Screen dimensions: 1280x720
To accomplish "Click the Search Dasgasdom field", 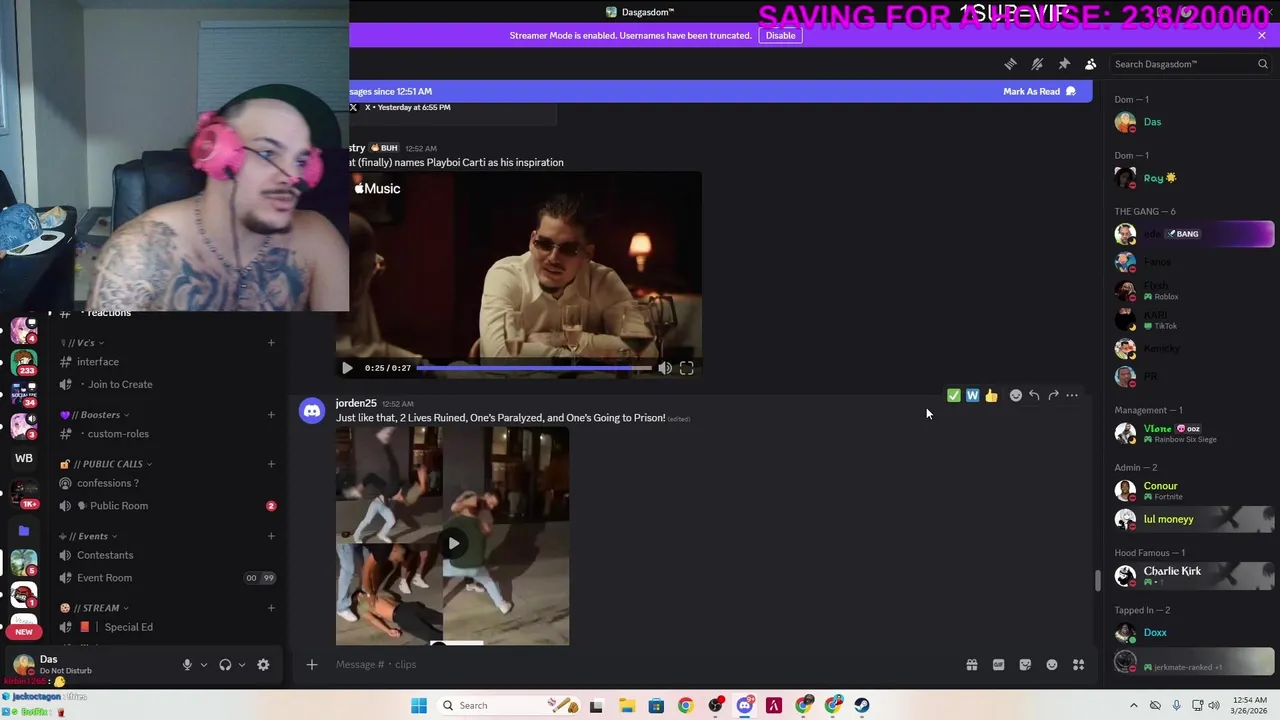I will 1191,64.
